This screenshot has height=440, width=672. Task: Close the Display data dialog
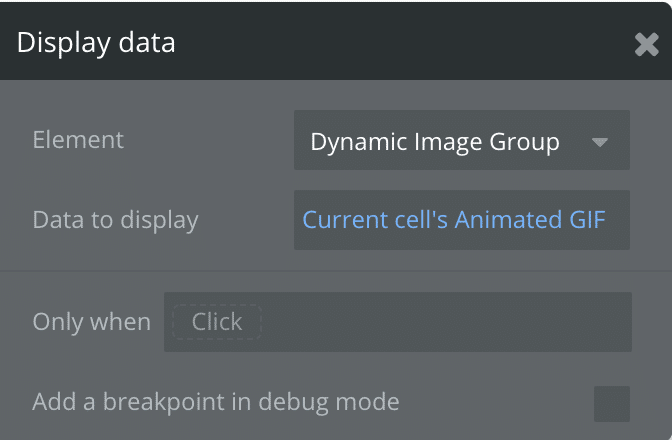pos(646,44)
